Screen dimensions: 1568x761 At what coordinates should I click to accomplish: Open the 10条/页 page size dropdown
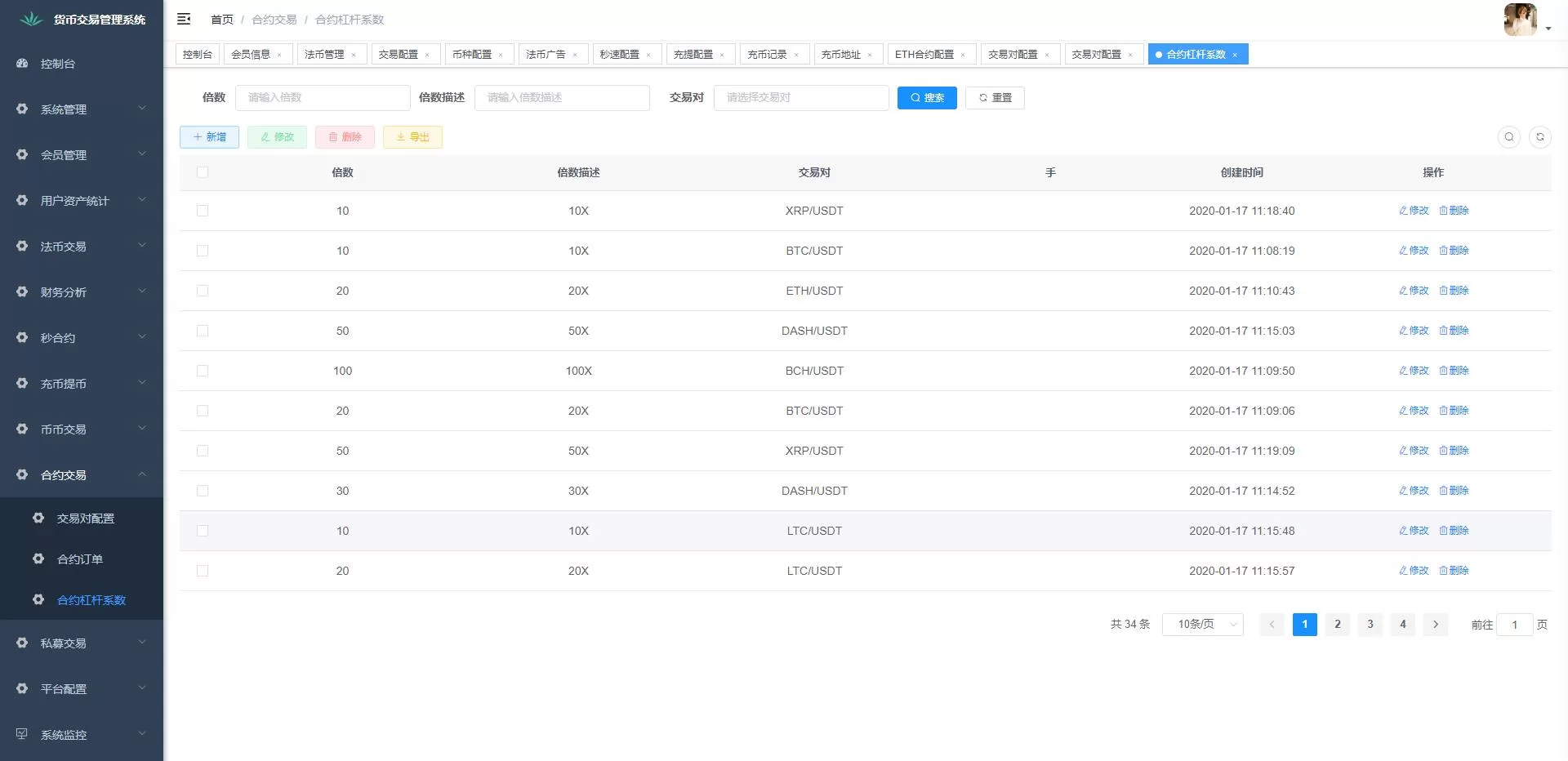pyautogui.click(x=1202, y=625)
